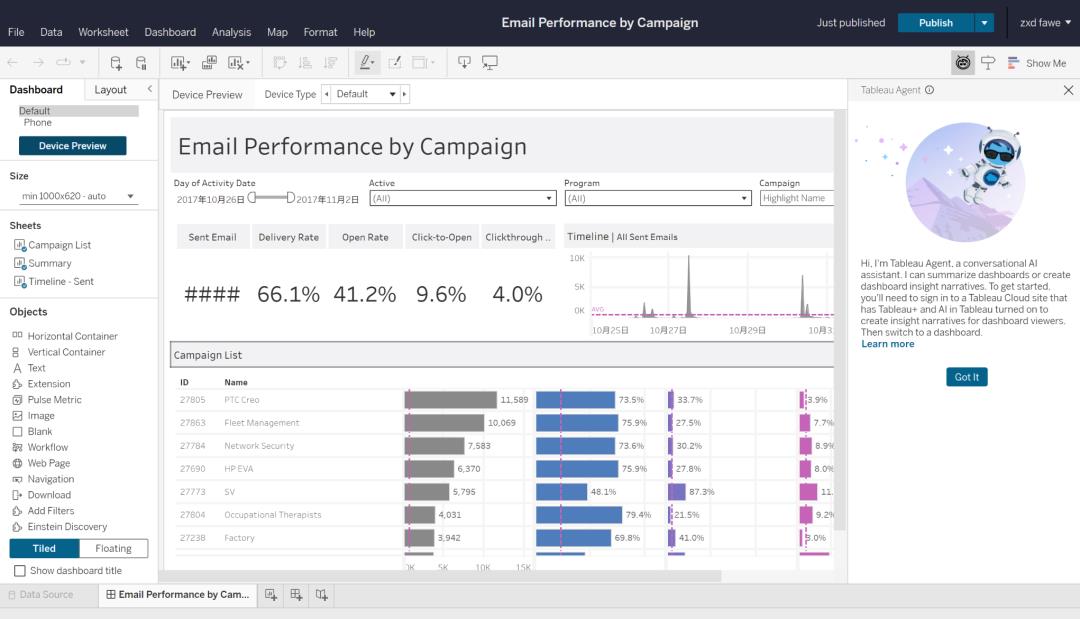
Task: Open the Analysis menu
Action: (x=231, y=32)
